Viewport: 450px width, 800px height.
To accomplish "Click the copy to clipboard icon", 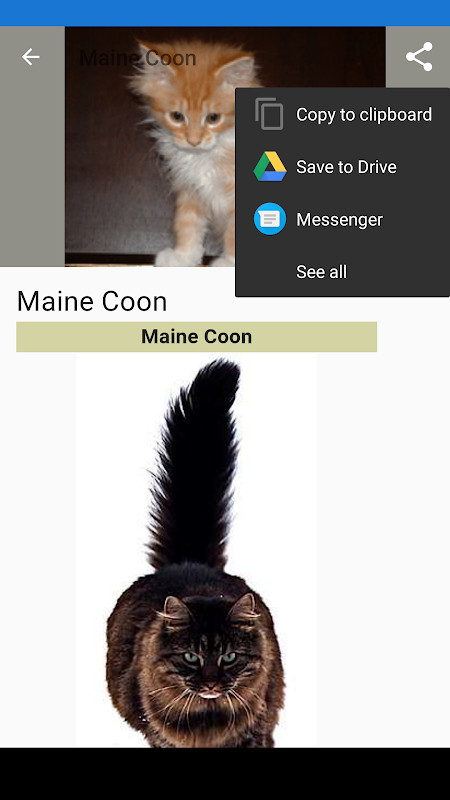I will pos(269,114).
